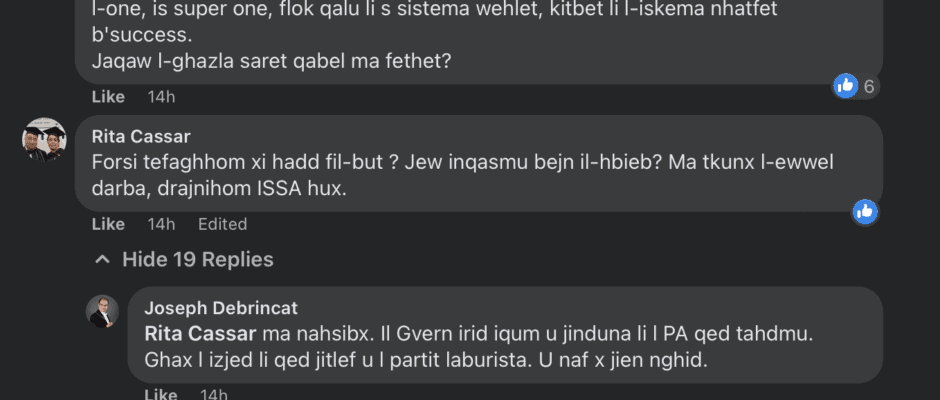
Task: Open Rita Cassar's profile picture
Action: [44, 140]
